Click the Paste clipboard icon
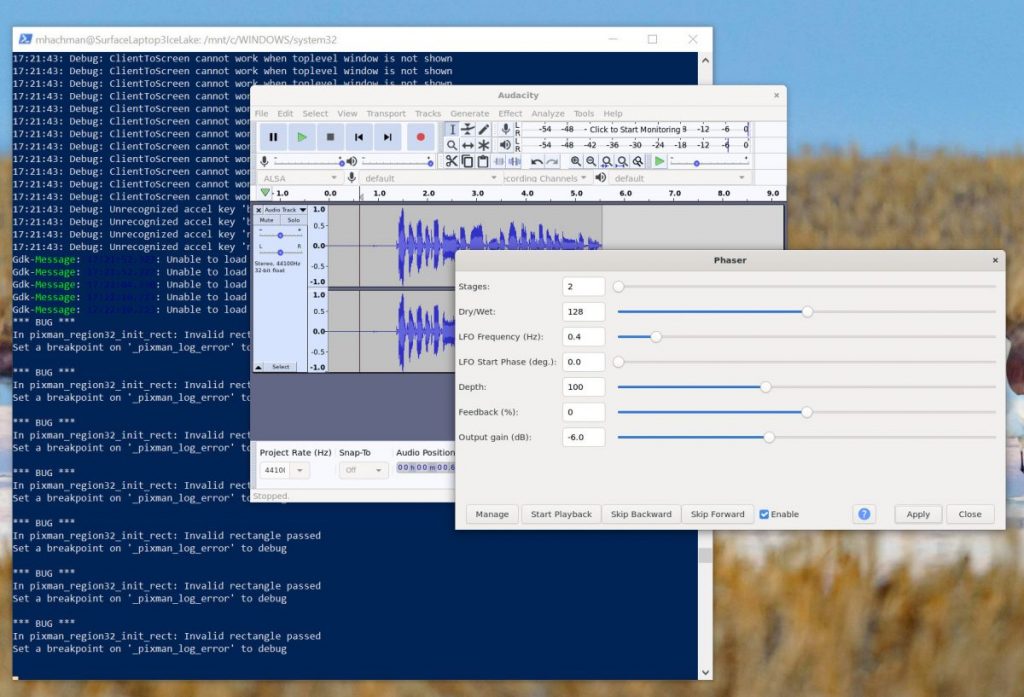The width and height of the screenshot is (1024, 697). click(x=483, y=161)
